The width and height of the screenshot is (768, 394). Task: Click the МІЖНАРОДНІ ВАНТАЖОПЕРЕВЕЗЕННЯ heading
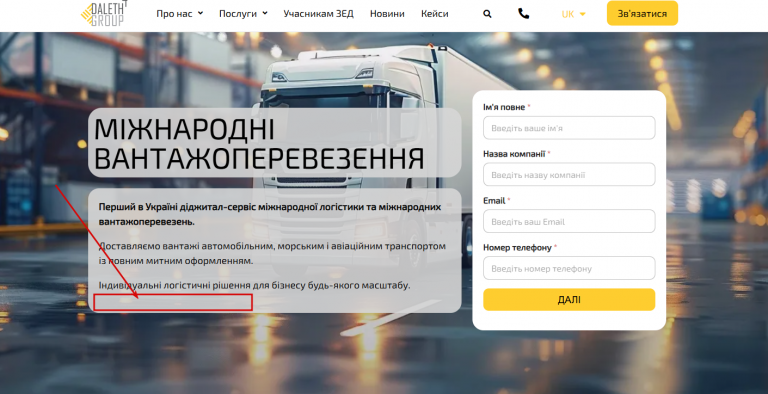259,144
